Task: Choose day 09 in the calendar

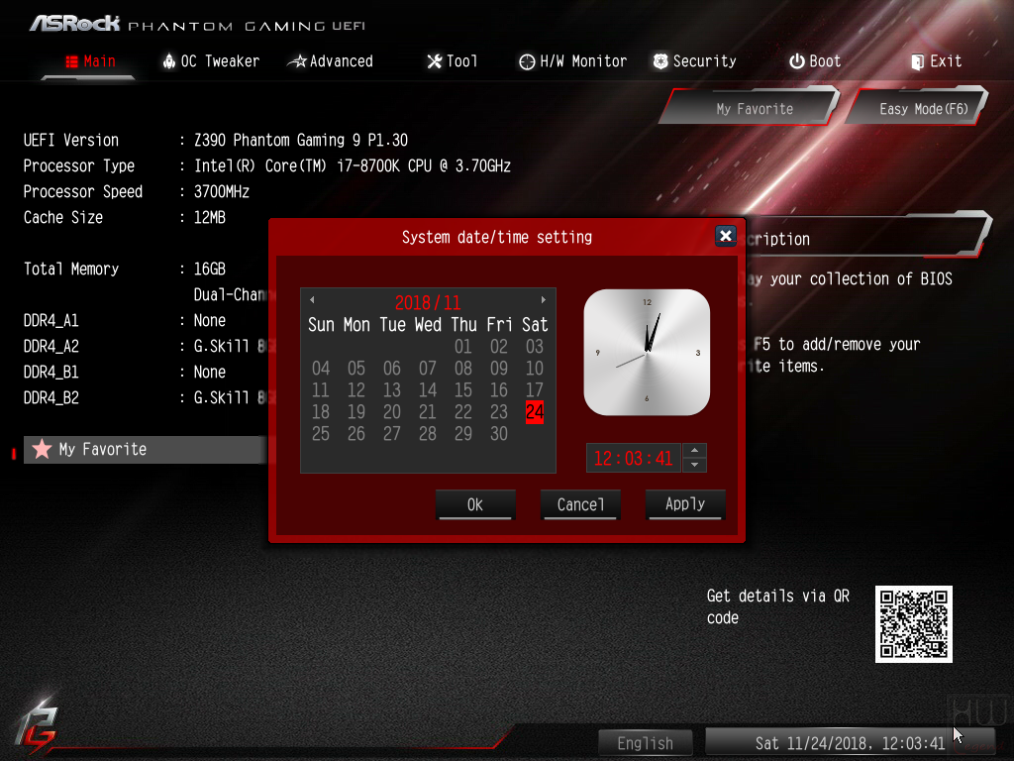Action: point(499,369)
